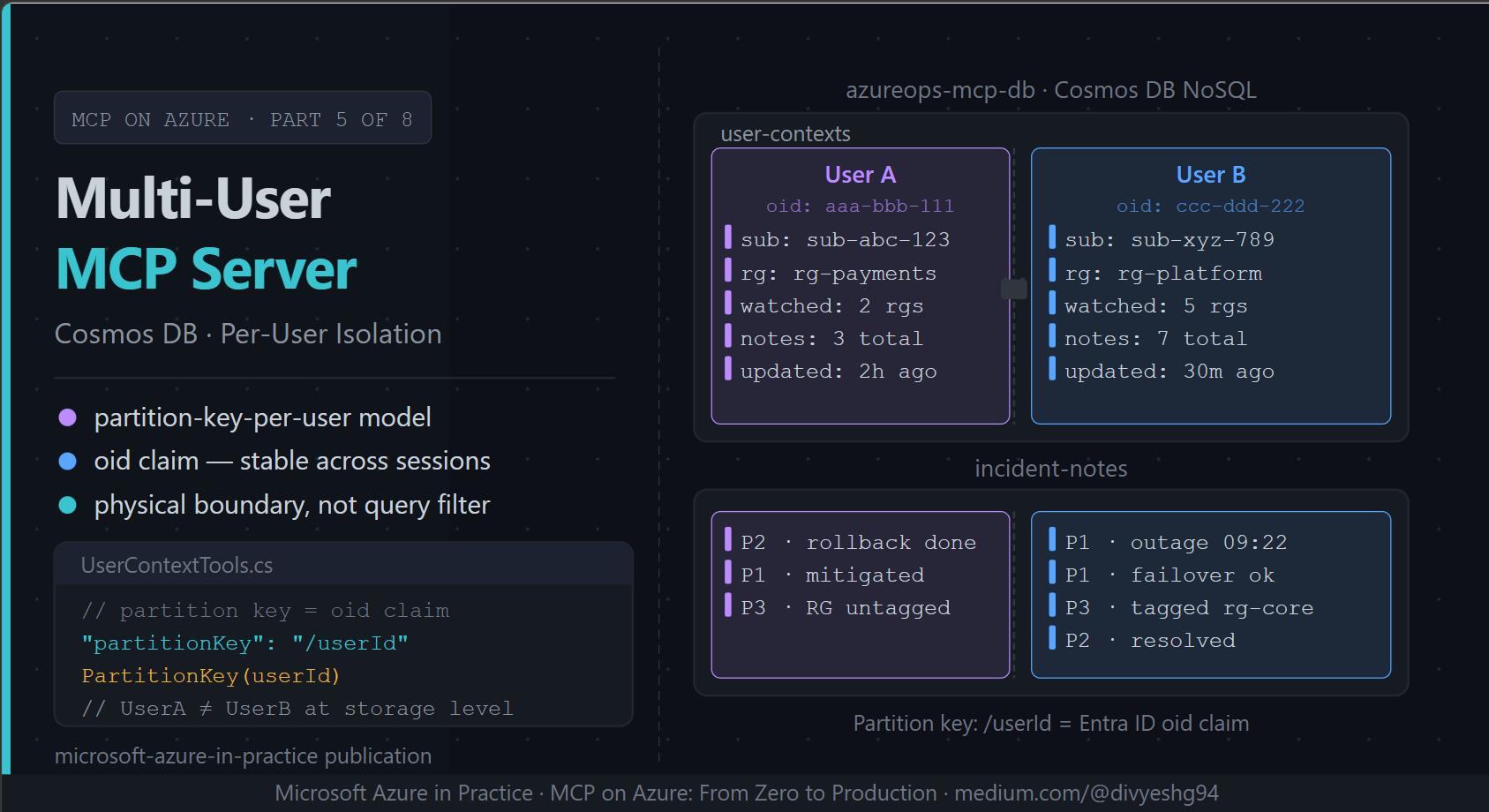This screenshot has width=1489, height=812.
Task: Click the 'medium.com/@divyeshg94' link in footer
Action: pos(1087,793)
